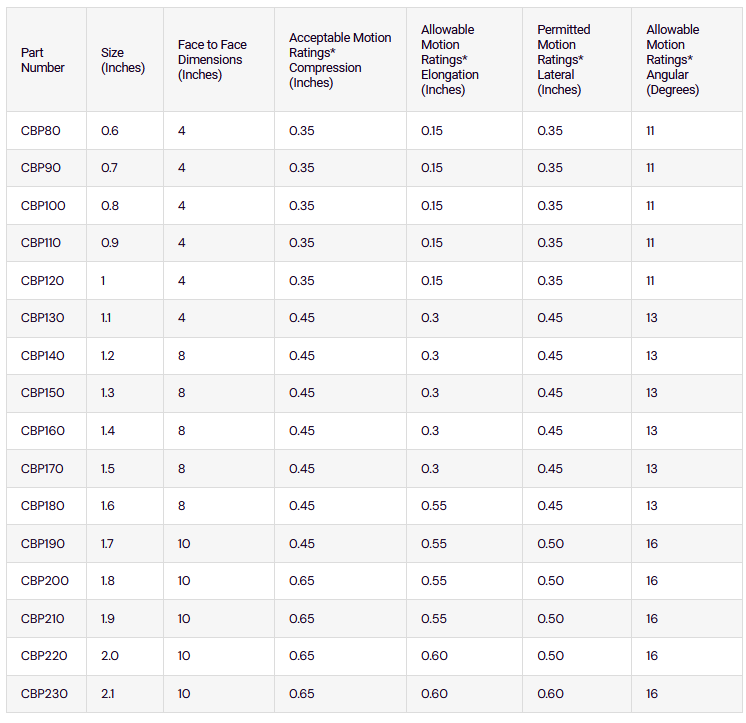746x723 pixels.
Task: Click the size value 0.7
Action: (109, 168)
